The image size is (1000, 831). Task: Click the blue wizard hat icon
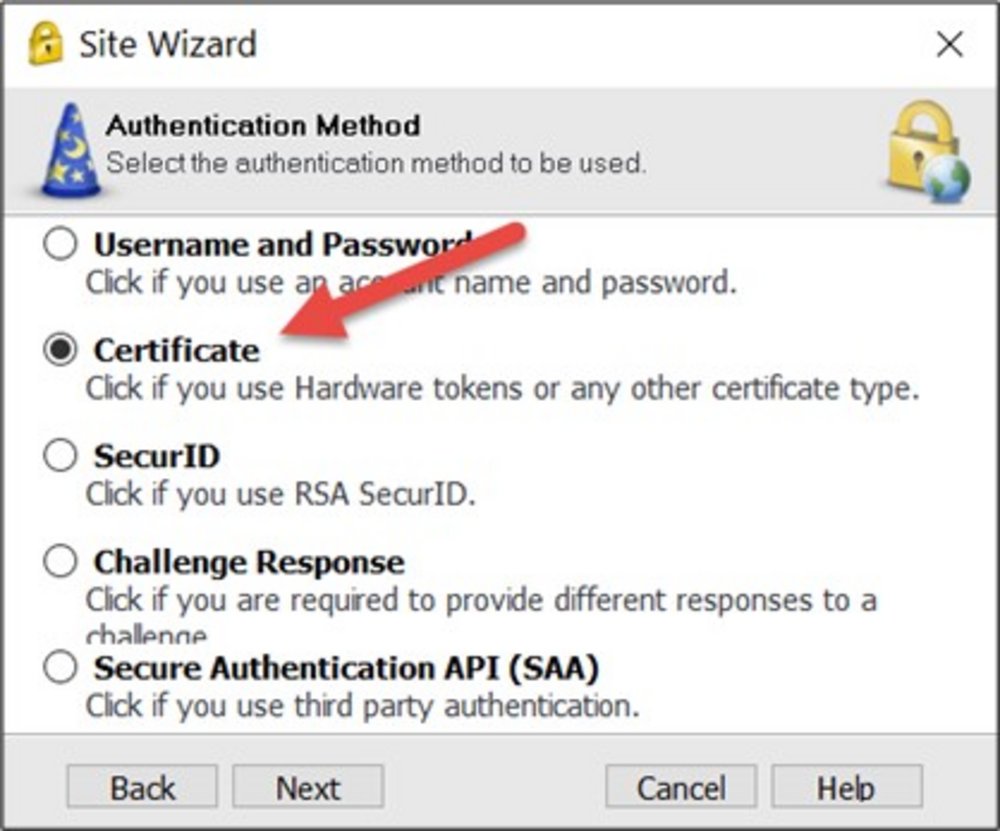tap(70, 149)
